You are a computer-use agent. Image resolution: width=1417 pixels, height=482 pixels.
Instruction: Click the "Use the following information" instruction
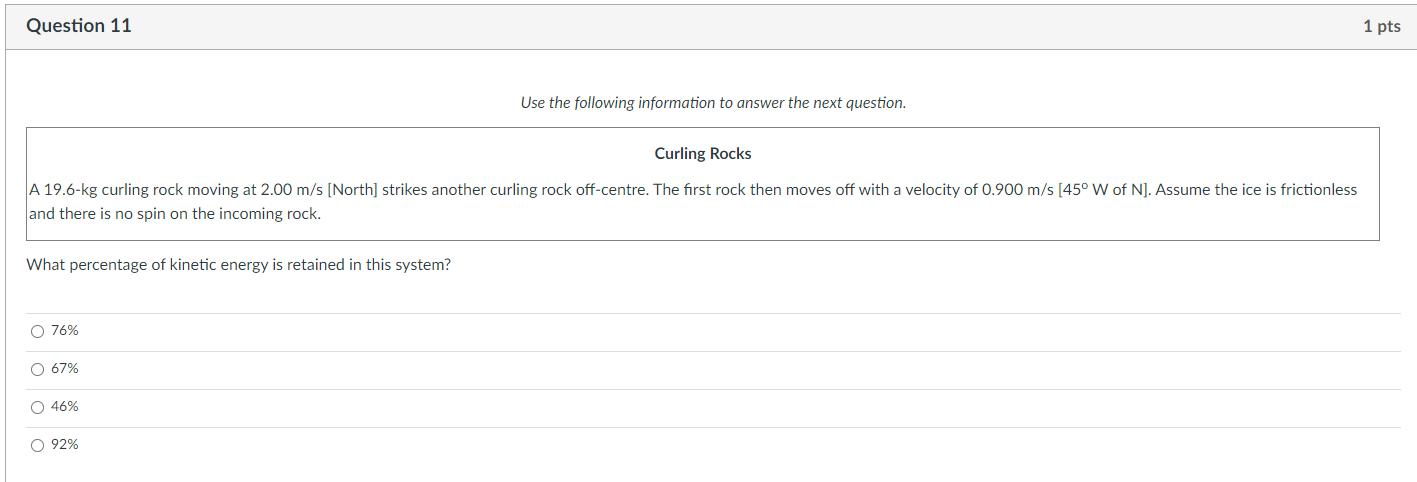point(713,103)
